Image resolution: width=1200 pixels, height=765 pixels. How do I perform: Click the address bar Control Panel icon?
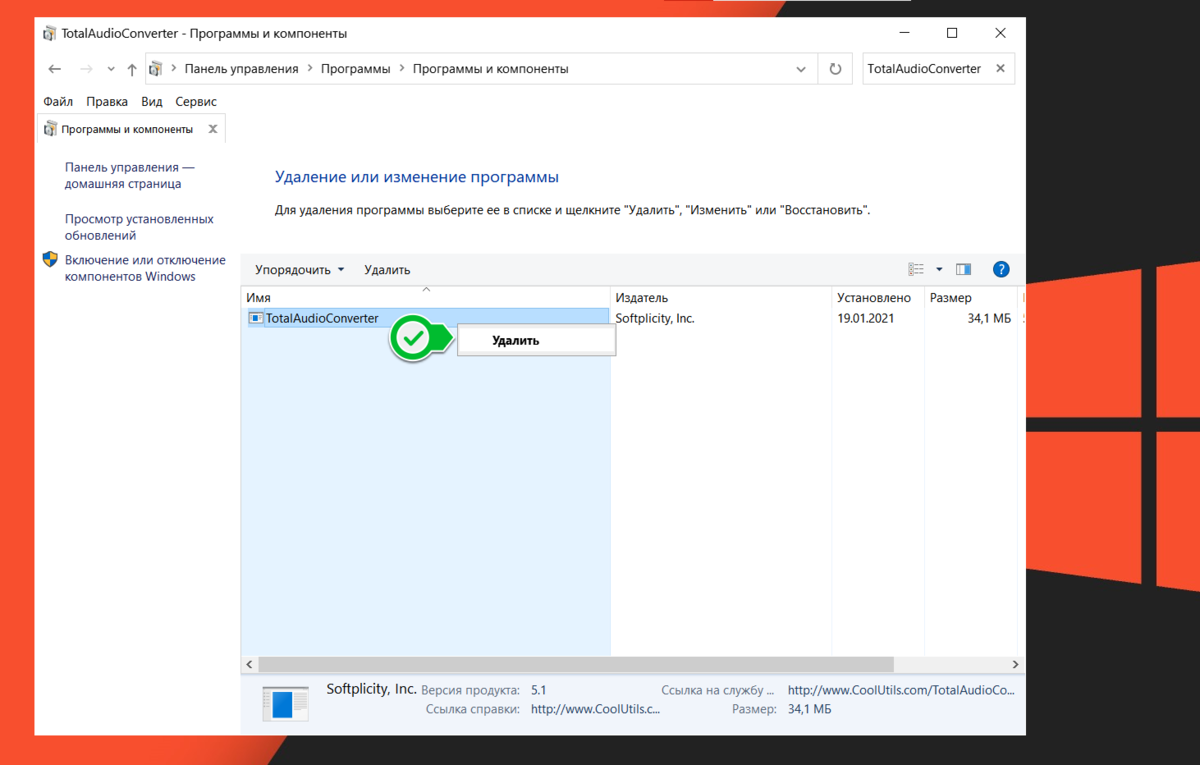(155, 69)
